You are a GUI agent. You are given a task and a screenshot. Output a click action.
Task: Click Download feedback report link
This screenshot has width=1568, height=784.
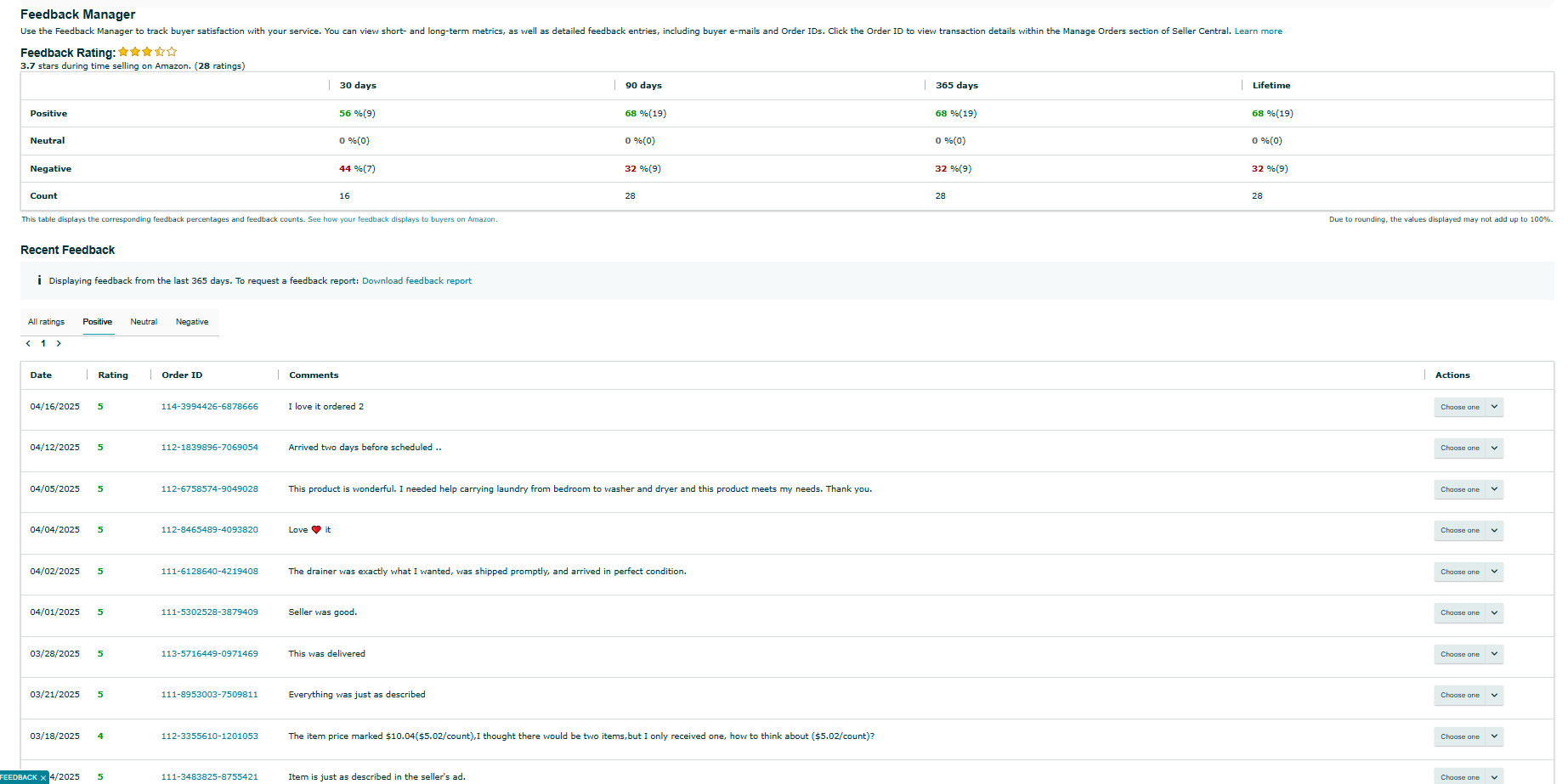[x=416, y=281]
